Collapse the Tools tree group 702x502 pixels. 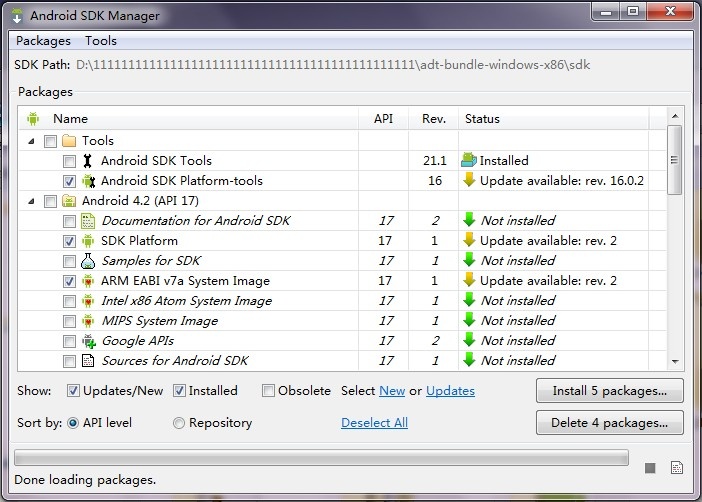(x=32, y=141)
